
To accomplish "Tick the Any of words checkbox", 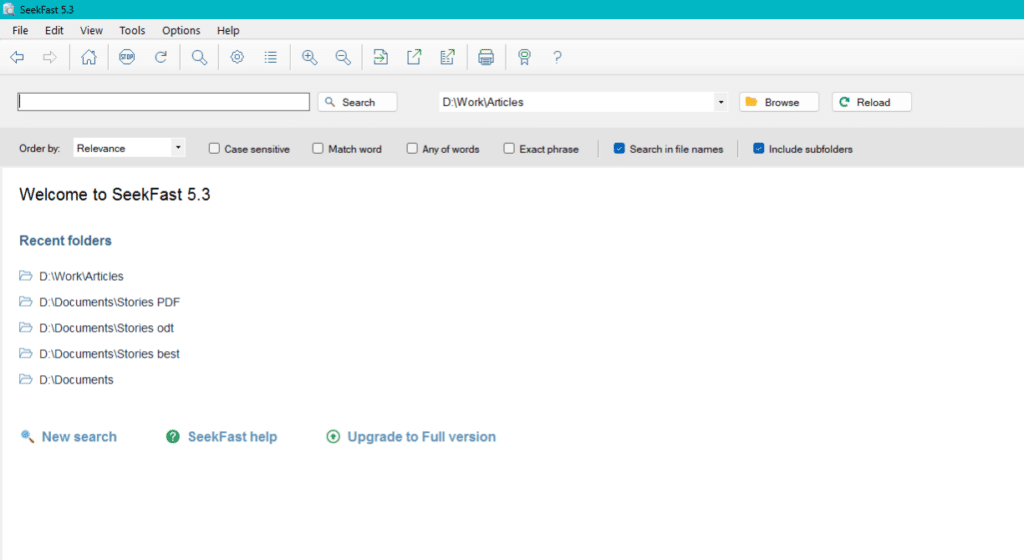I will [x=412, y=148].
